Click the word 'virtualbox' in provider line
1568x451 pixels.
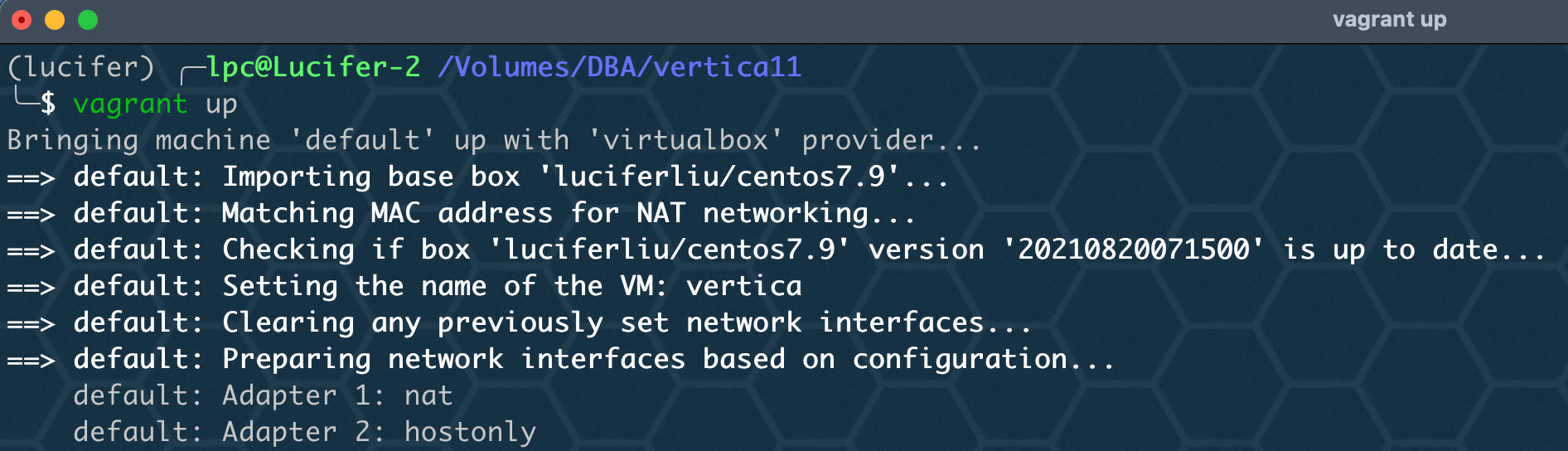[686, 140]
